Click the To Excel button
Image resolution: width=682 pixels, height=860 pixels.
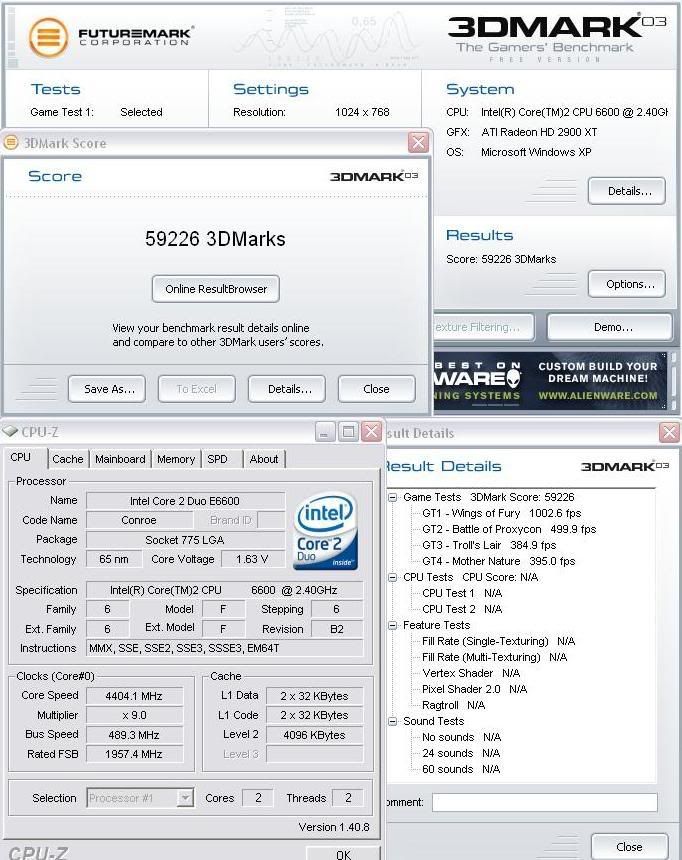click(x=196, y=389)
